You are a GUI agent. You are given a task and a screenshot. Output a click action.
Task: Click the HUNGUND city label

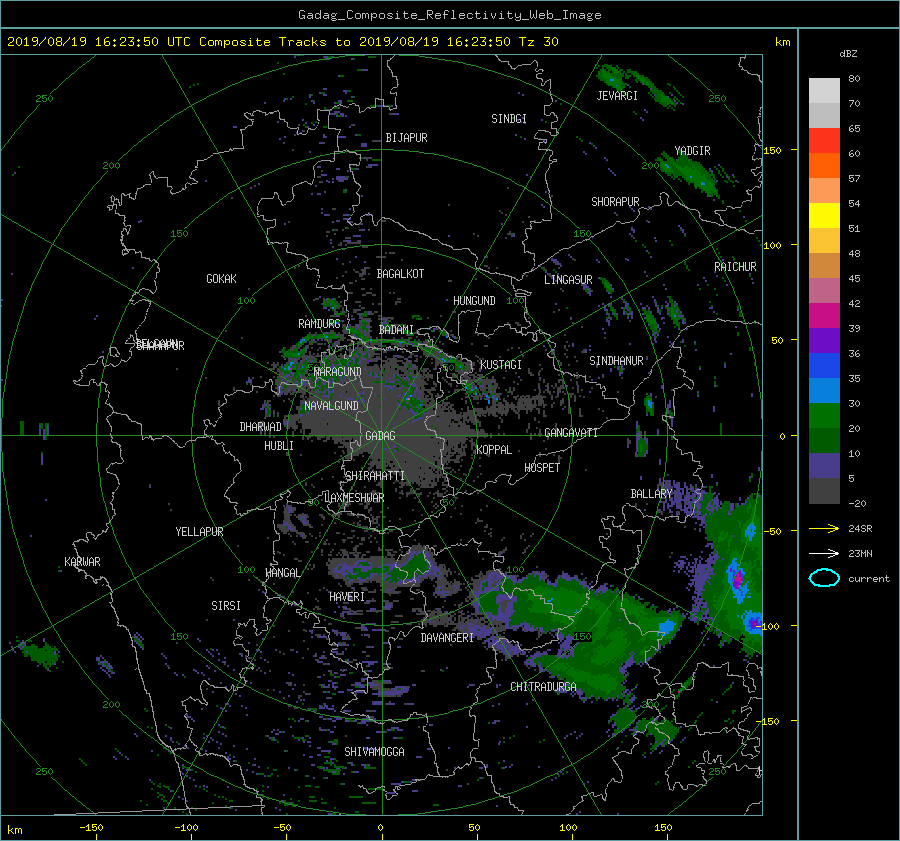[474, 301]
